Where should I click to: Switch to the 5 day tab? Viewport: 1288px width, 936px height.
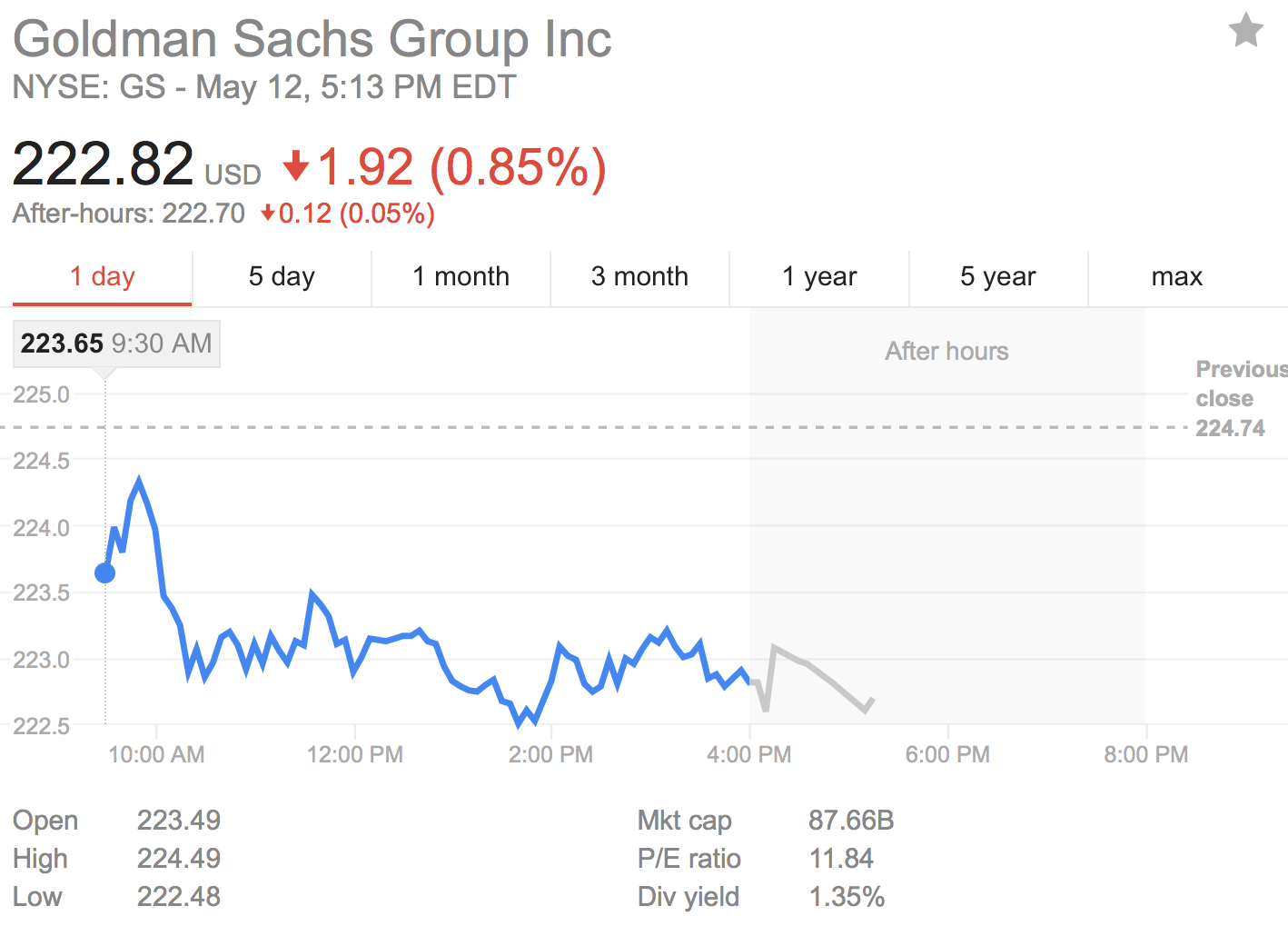(x=282, y=277)
